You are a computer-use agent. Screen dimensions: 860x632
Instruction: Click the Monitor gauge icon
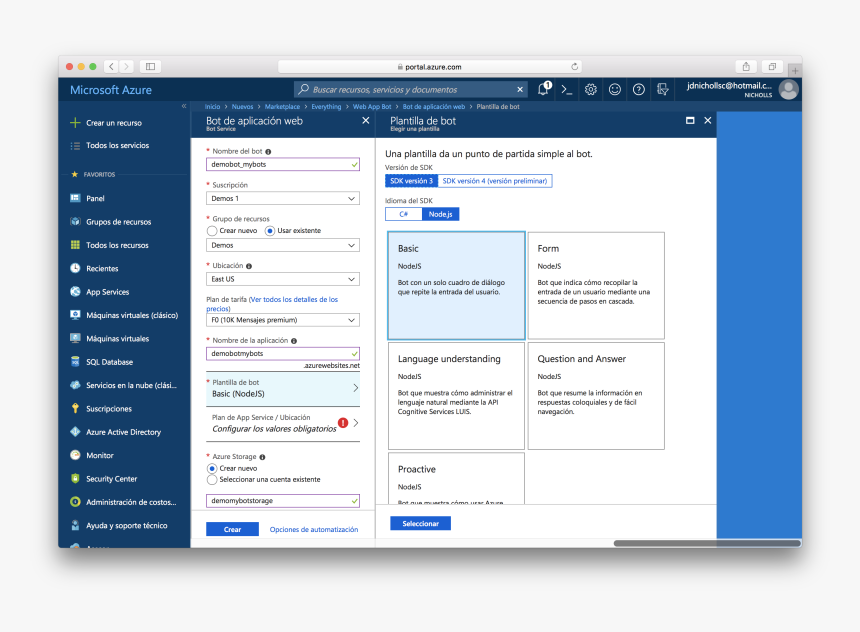(x=75, y=455)
